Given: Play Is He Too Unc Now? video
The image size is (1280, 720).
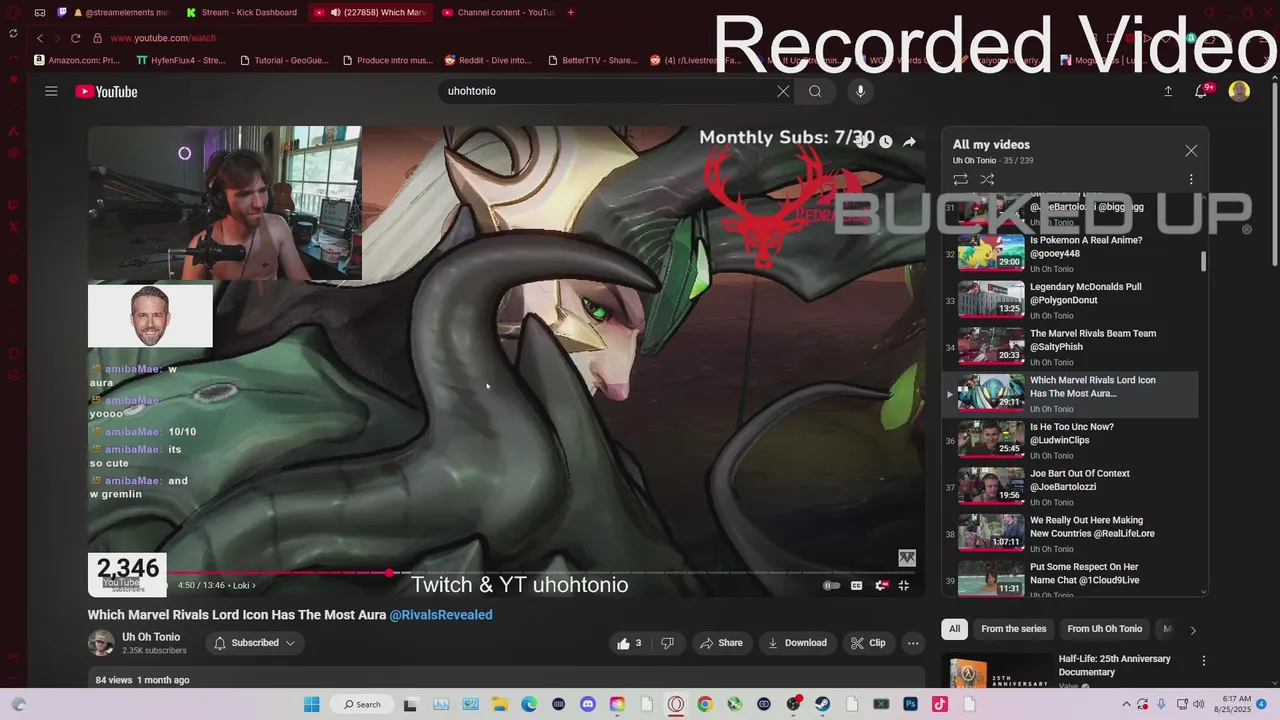Looking at the screenshot, I should click(1070, 441).
